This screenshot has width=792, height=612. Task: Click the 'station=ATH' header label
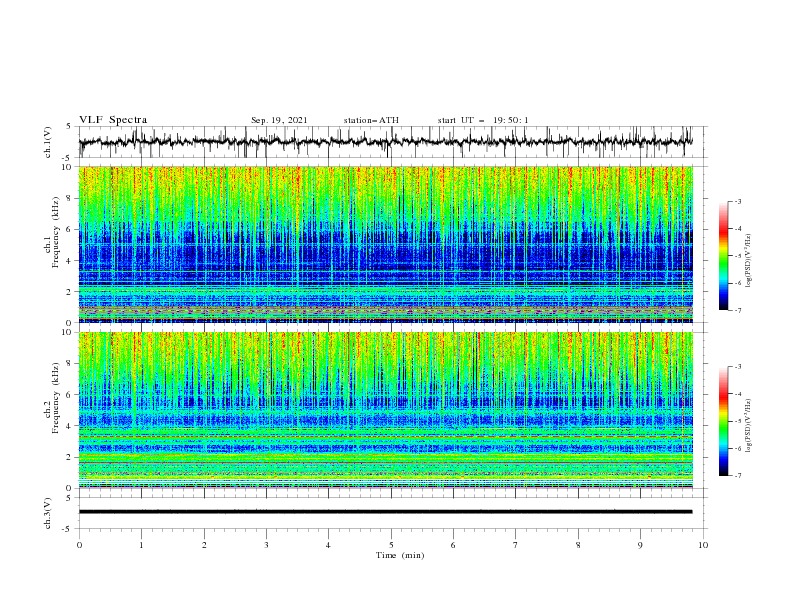(371, 120)
